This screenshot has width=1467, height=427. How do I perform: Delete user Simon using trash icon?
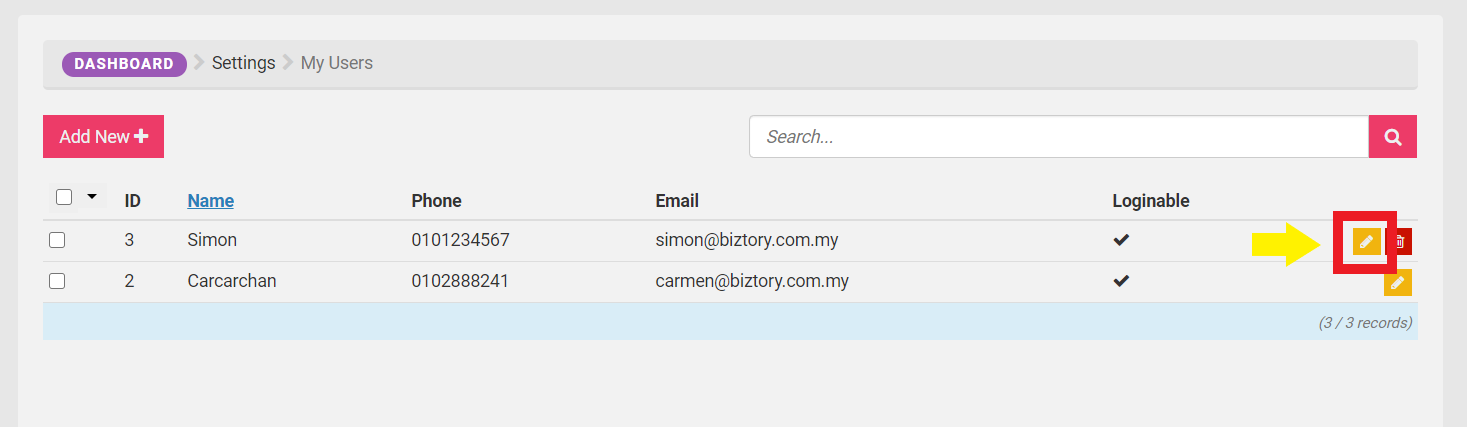point(1400,241)
